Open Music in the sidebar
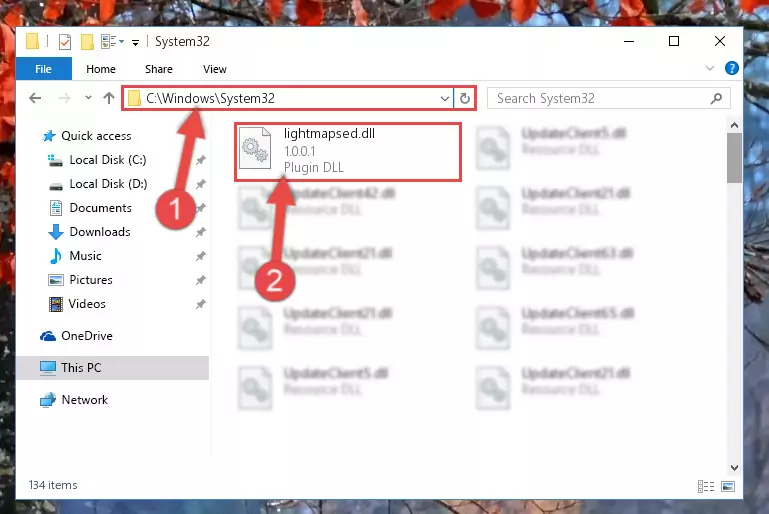Screen dimensions: 769x514 pyautogui.click(x=85, y=256)
